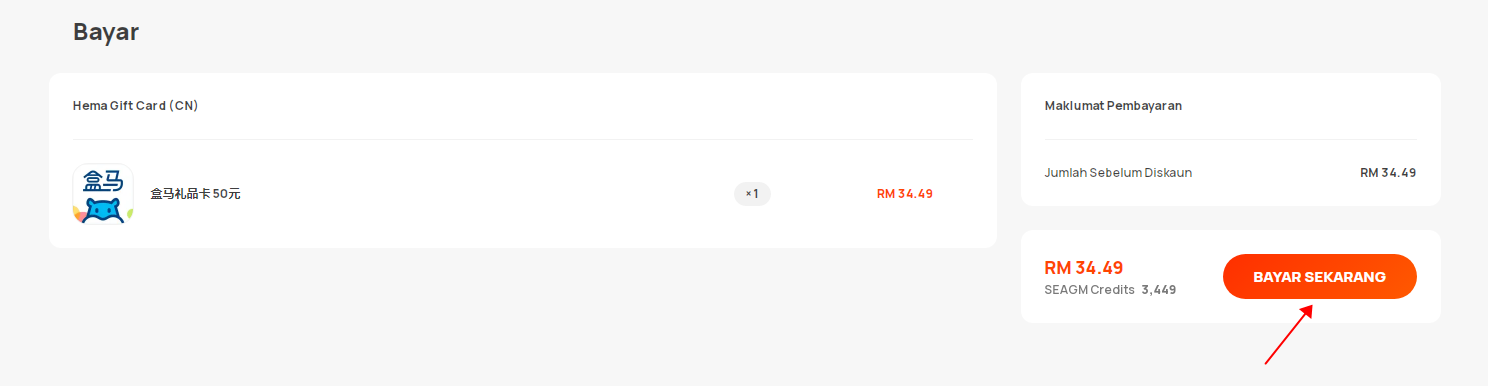Click the blue hippo mascot in product icon

pyautogui.click(x=103, y=209)
